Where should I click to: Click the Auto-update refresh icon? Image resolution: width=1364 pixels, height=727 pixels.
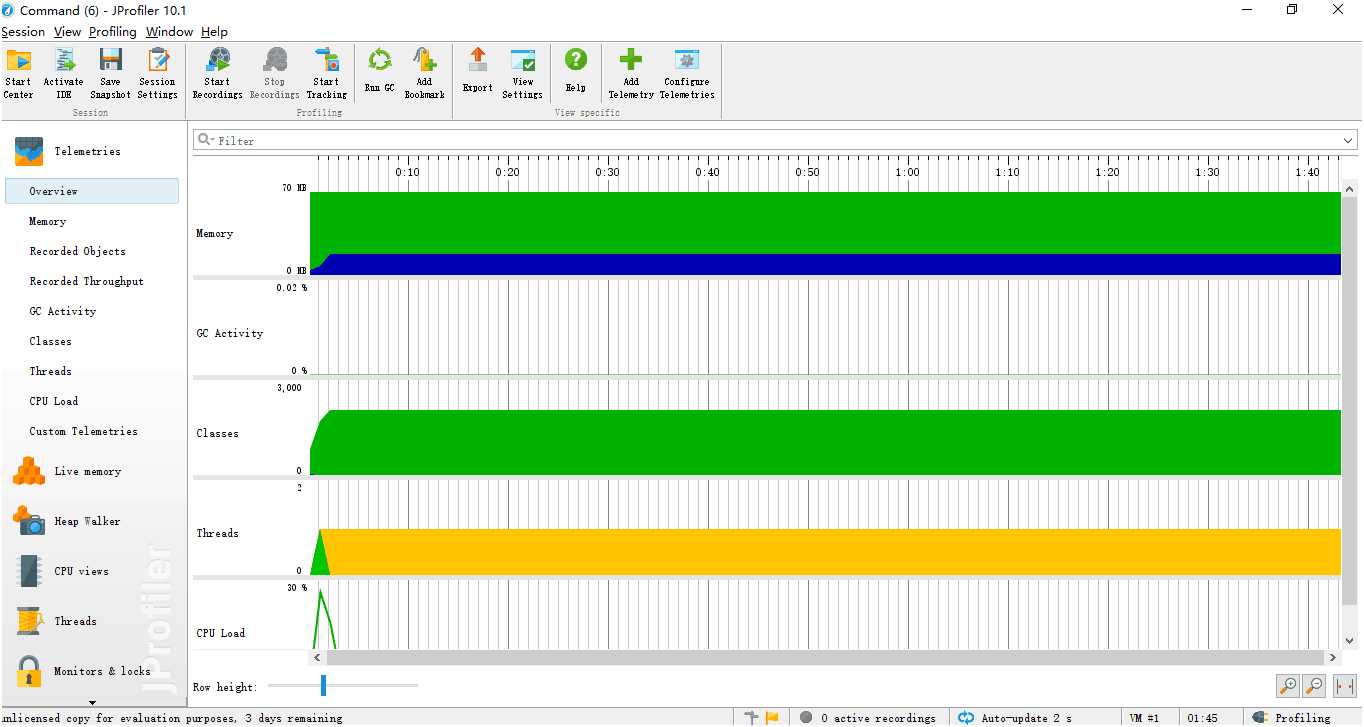(966, 717)
